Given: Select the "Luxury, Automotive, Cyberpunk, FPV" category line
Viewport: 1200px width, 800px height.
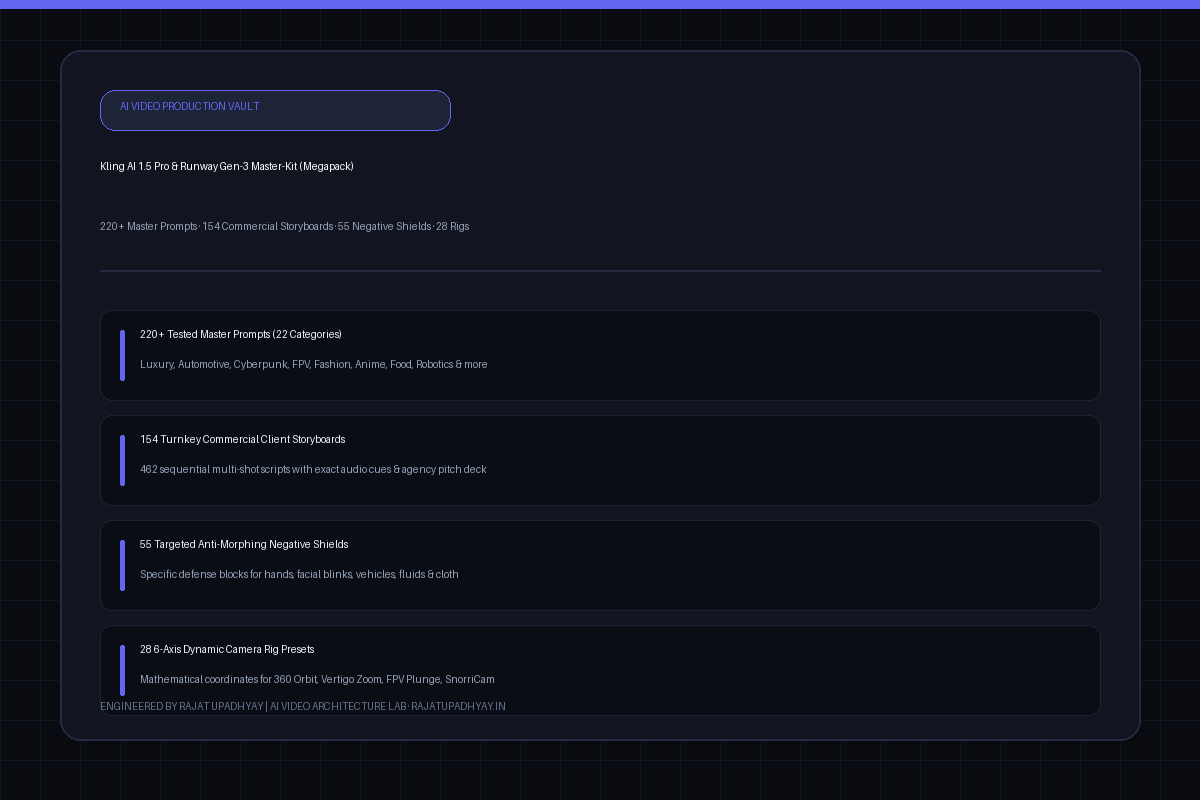Looking at the screenshot, I should (314, 364).
